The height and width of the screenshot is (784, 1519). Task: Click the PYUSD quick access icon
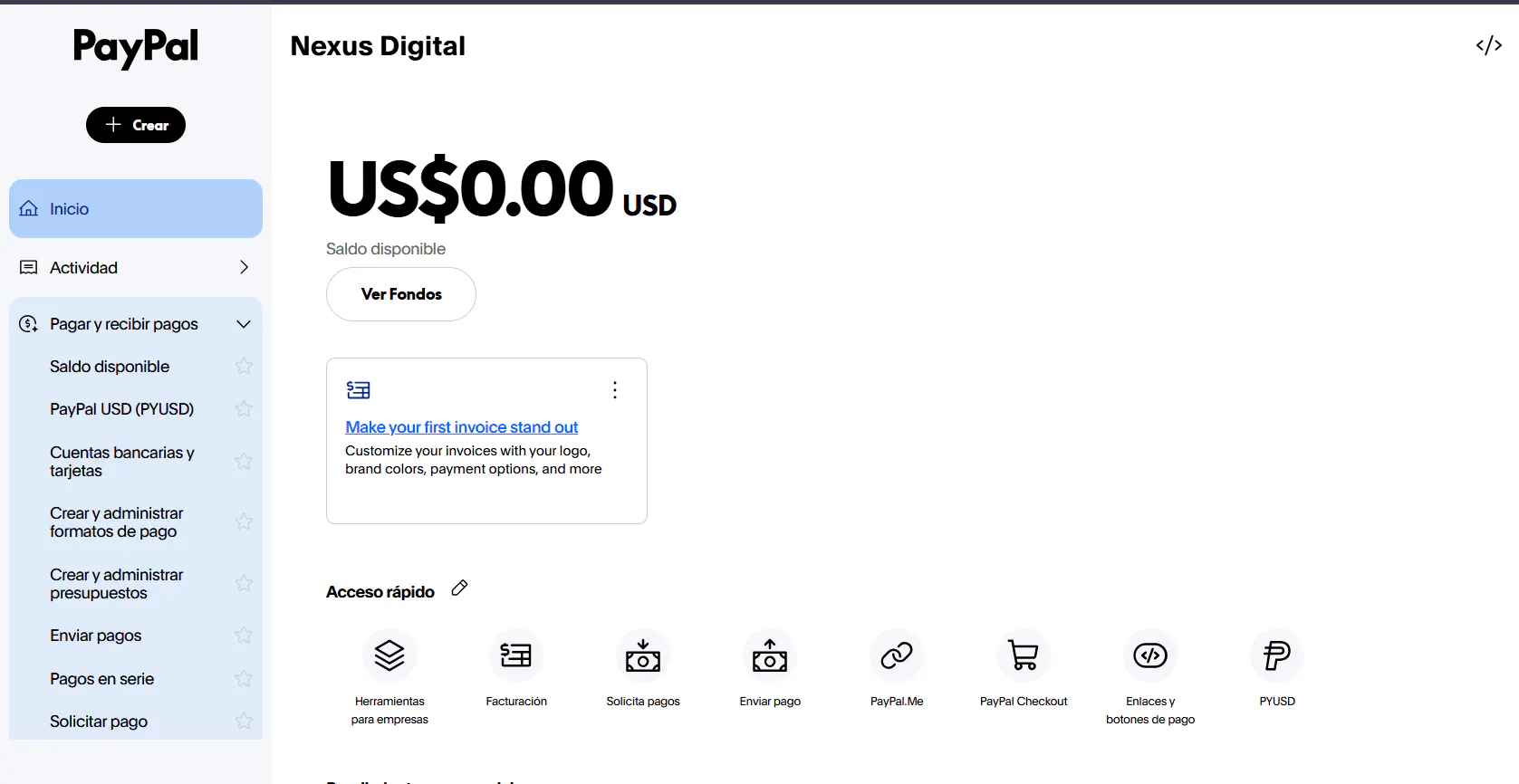[1277, 655]
